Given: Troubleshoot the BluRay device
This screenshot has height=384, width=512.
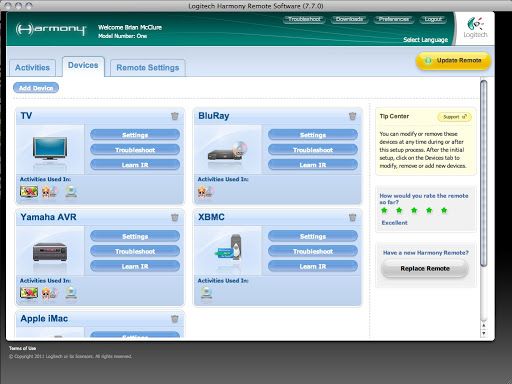Looking at the screenshot, I should point(313,150).
